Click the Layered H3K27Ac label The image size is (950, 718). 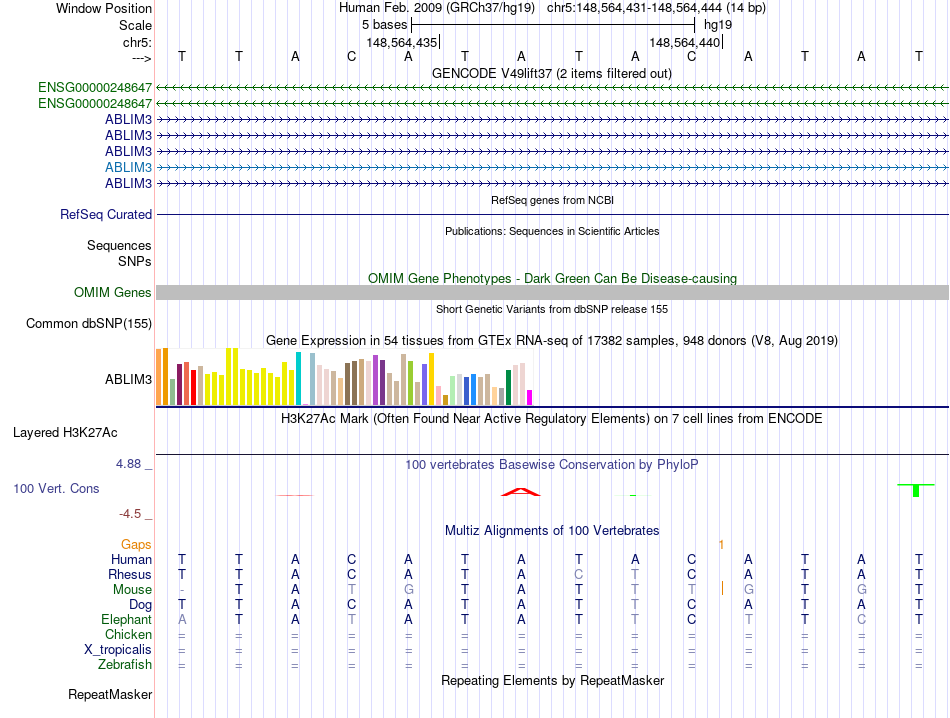pos(65,433)
